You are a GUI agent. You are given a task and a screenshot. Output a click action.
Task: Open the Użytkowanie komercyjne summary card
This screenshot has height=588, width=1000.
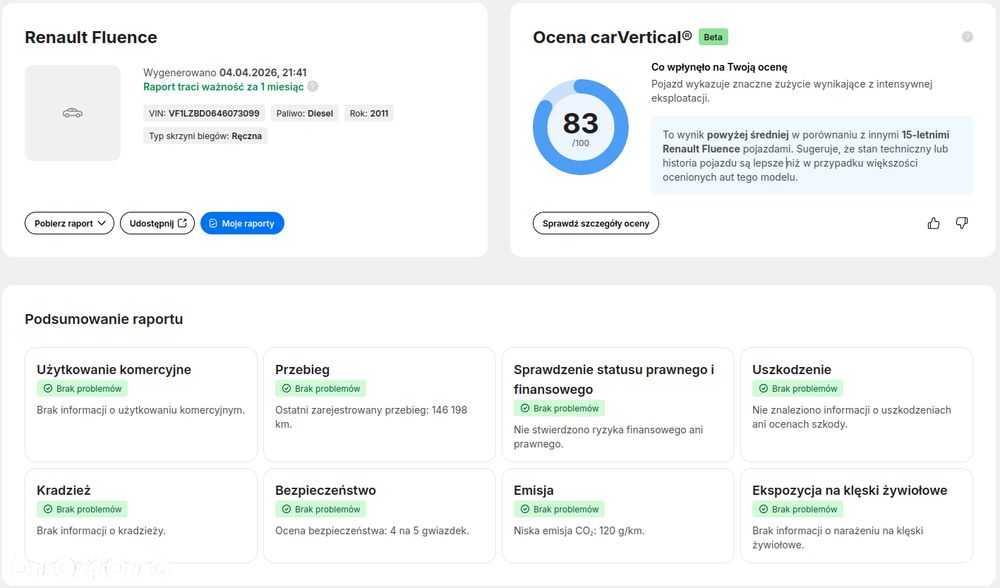point(141,404)
